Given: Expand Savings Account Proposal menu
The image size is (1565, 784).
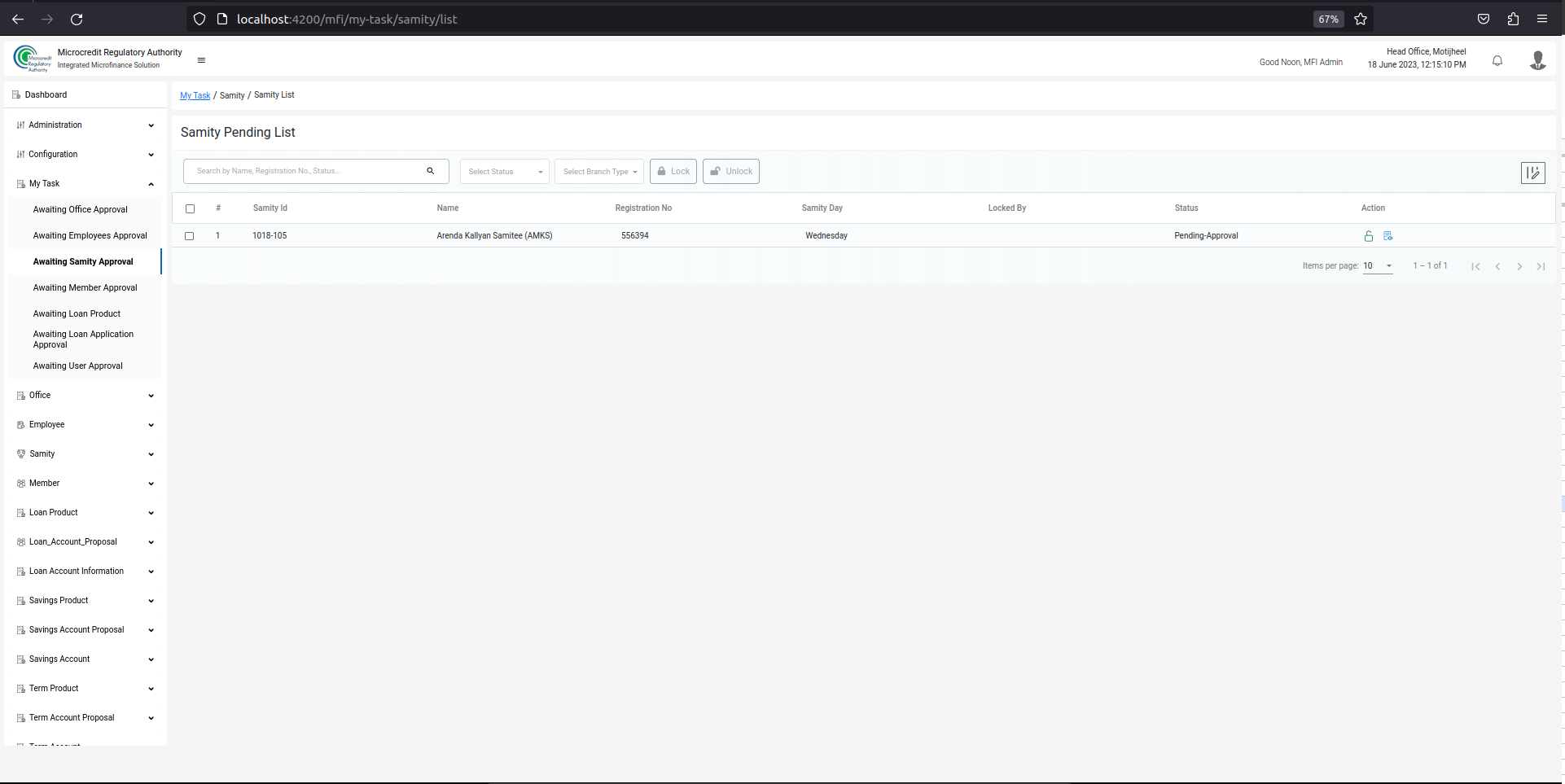Looking at the screenshot, I should (85, 630).
